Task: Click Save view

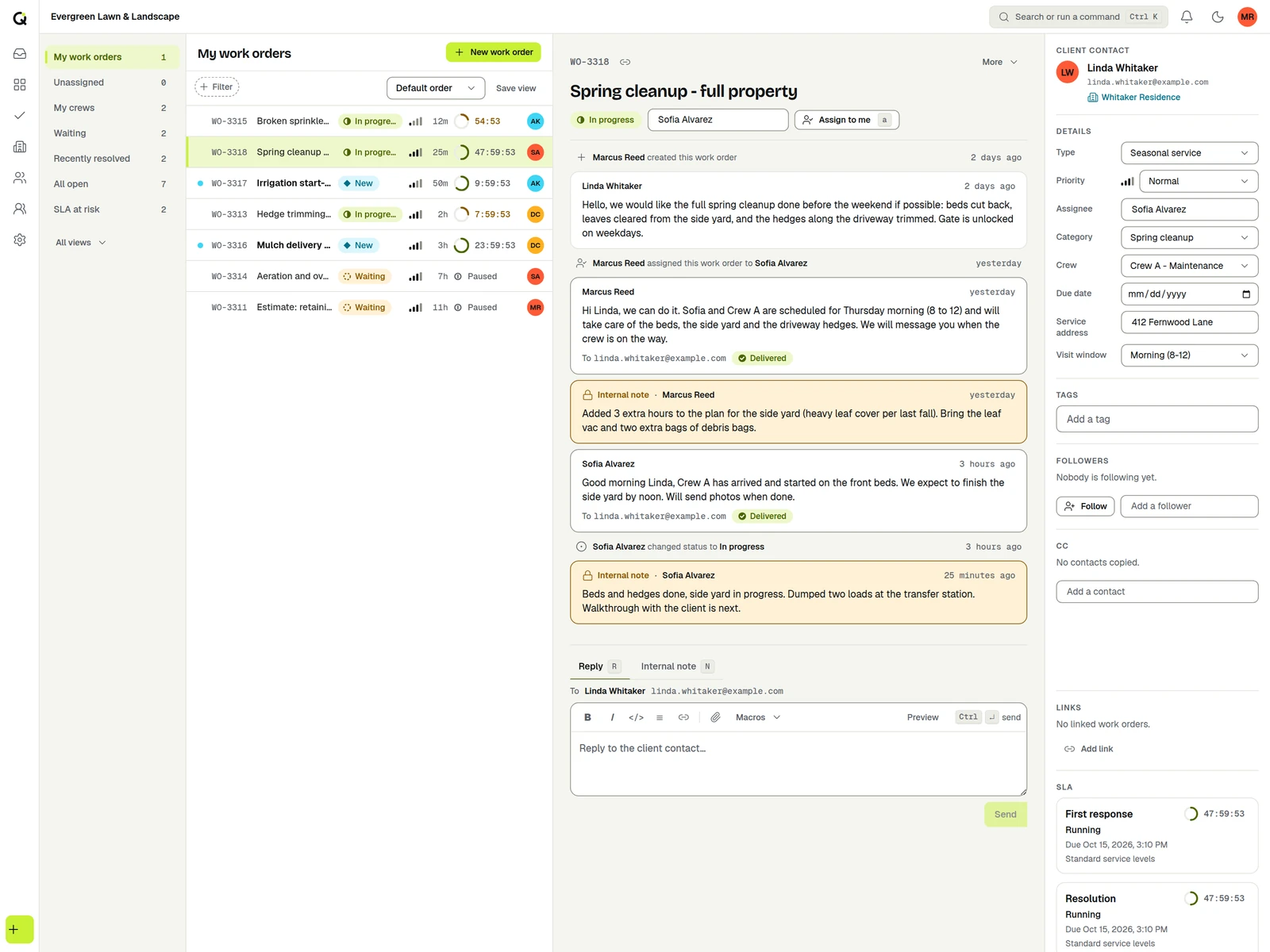Action: coord(516,88)
